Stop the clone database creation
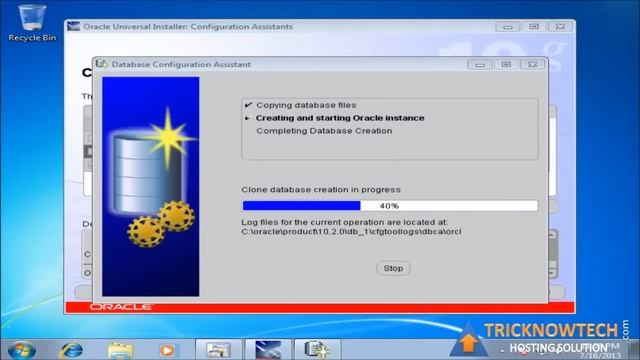This screenshot has width=640, height=360. click(x=393, y=268)
